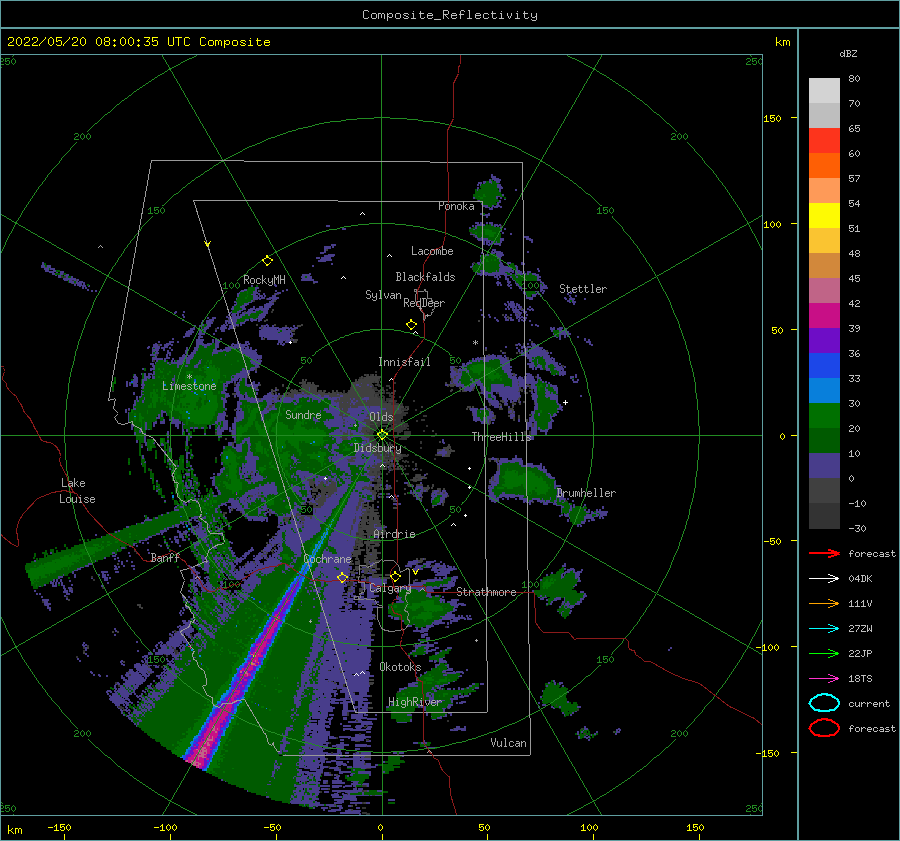
Task: Click the RedDeer city label
Action: tap(424, 303)
